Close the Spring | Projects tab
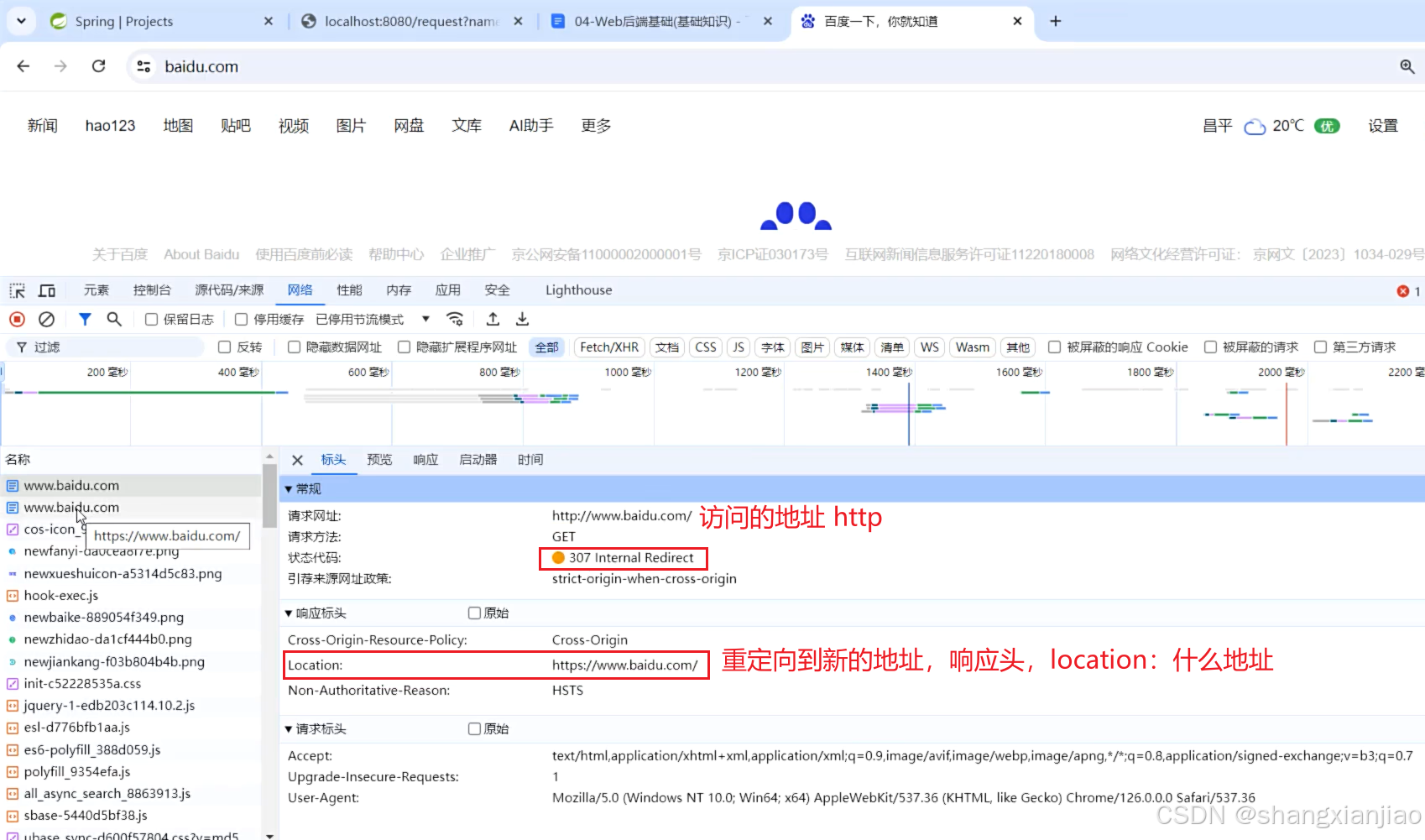The width and height of the screenshot is (1425, 840). coord(269,21)
